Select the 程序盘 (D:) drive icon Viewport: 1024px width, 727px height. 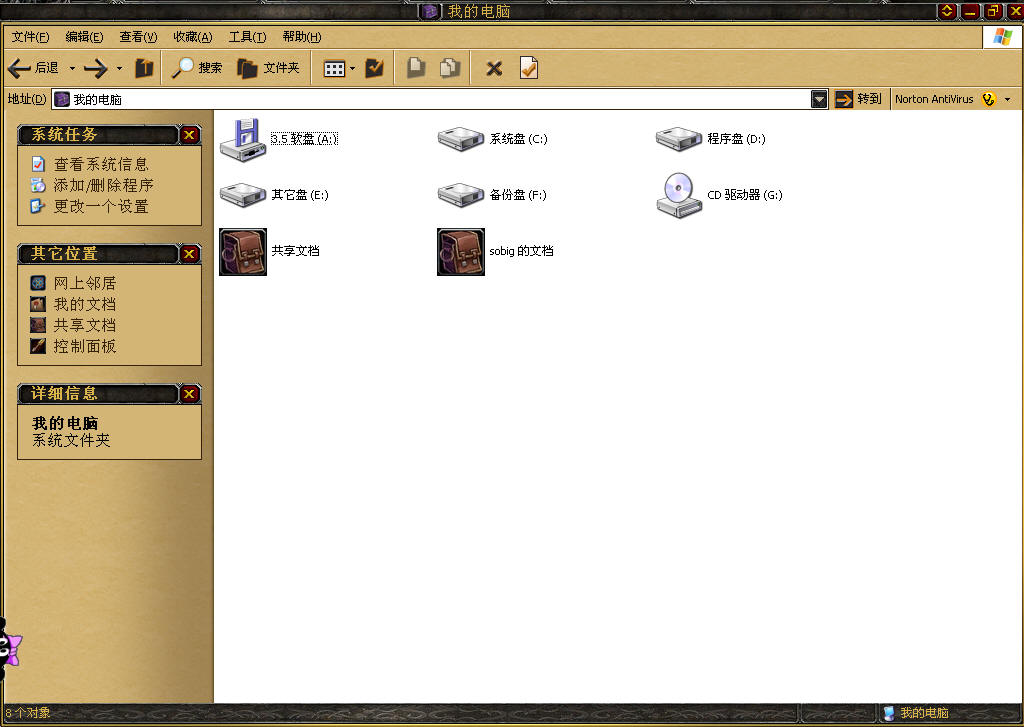679,138
